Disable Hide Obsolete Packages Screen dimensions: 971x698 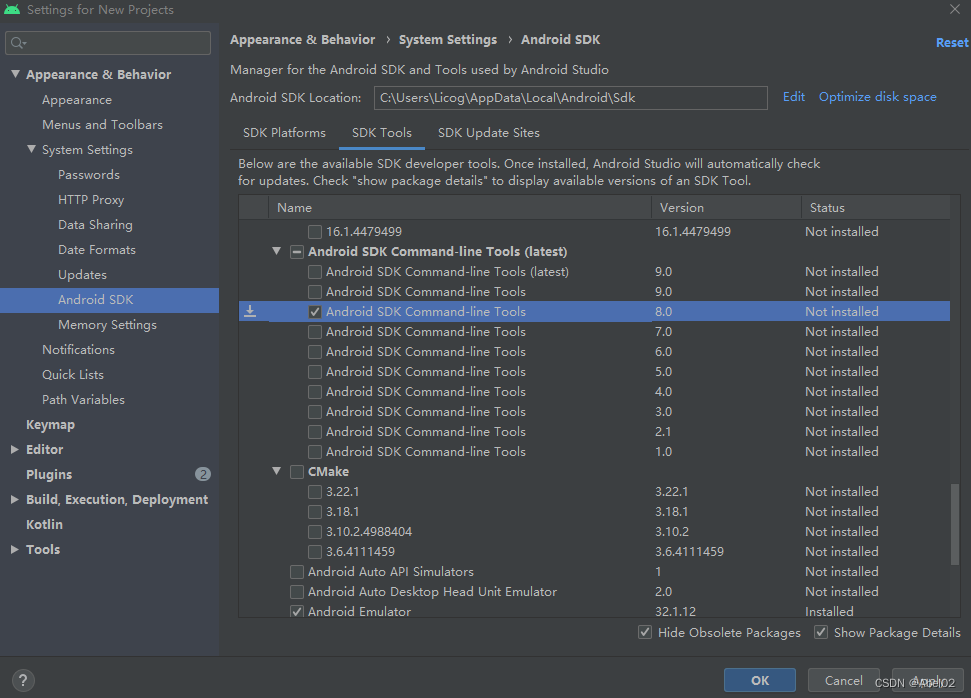tap(646, 632)
